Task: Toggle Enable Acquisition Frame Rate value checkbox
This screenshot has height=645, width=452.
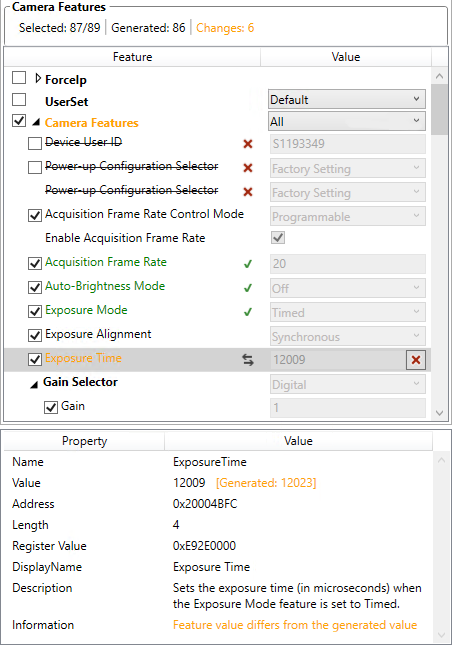Action: tap(278, 238)
